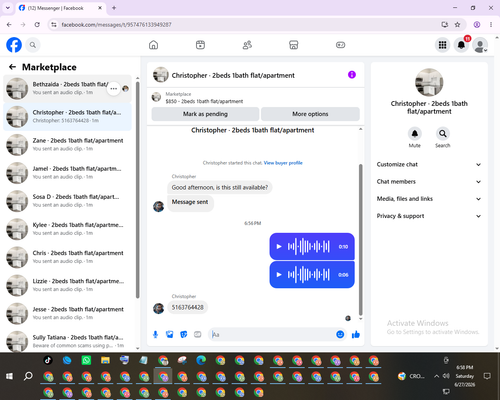This screenshot has height=400, width=500.
Task: Open the Jamel conversation
Action: (67, 173)
